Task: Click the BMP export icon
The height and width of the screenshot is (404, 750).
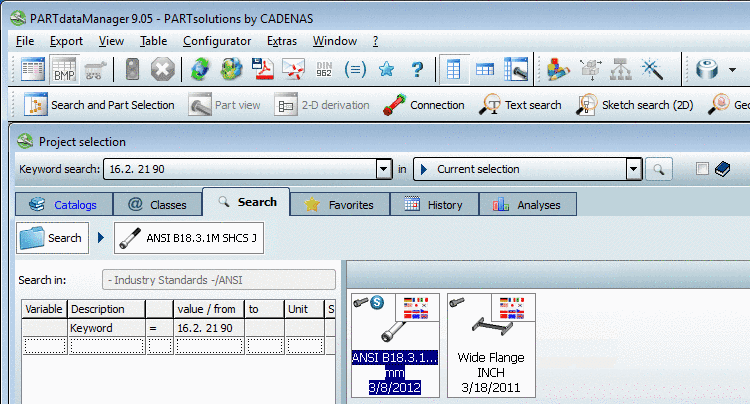Action: tap(64, 70)
